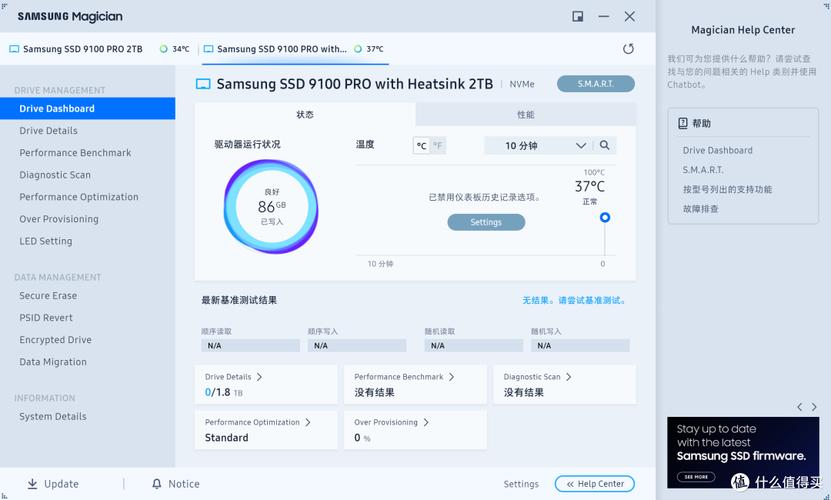Click the compact window mode icon
Image resolution: width=831 pixels, height=500 pixels.
click(x=578, y=16)
